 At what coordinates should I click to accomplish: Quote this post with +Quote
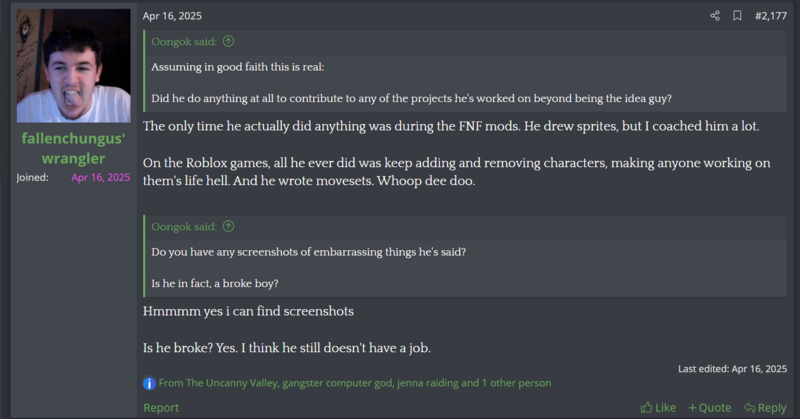[x=710, y=407]
